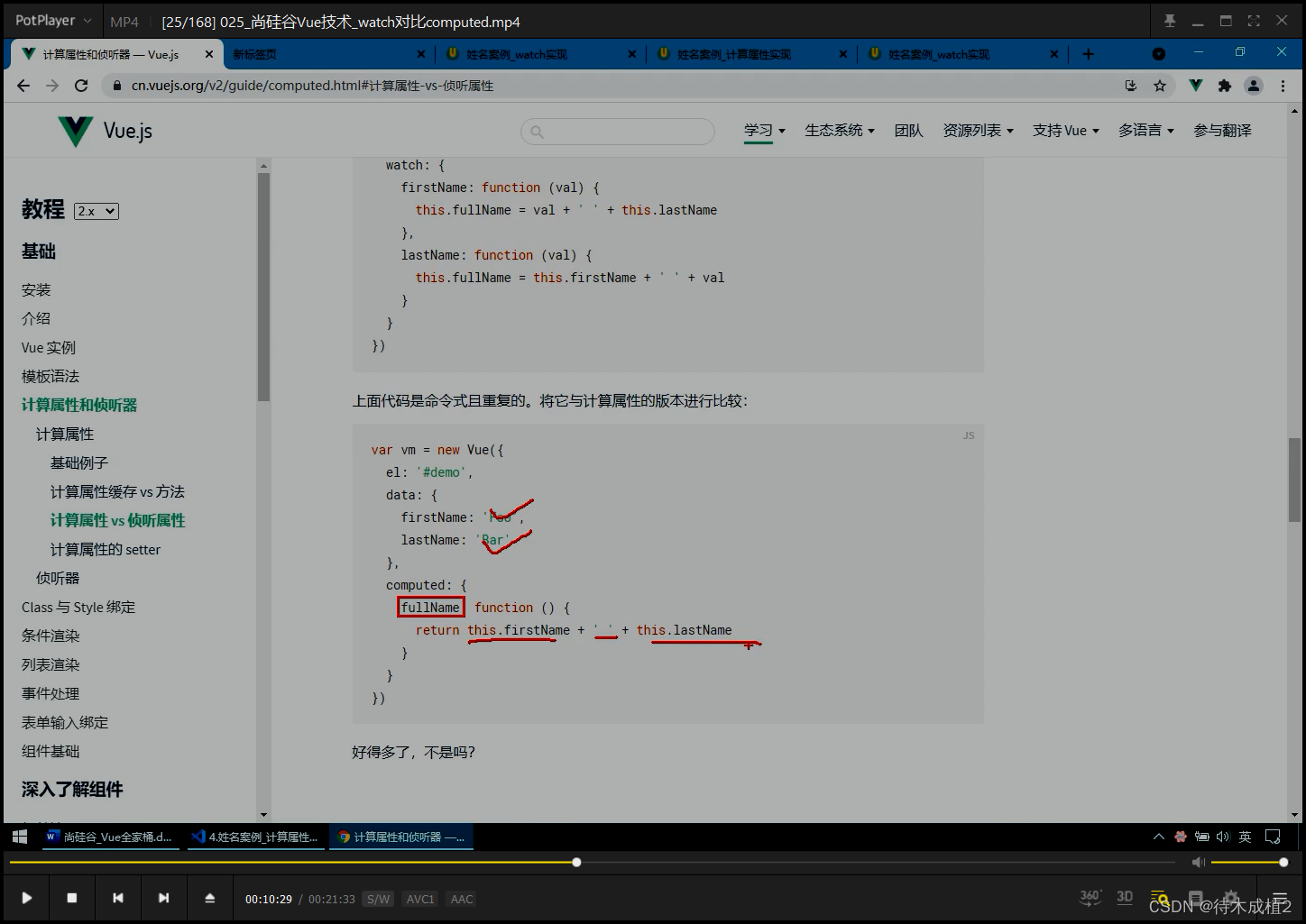
Task: Expand the 资源列表 dropdown
Action: point(979,131)
